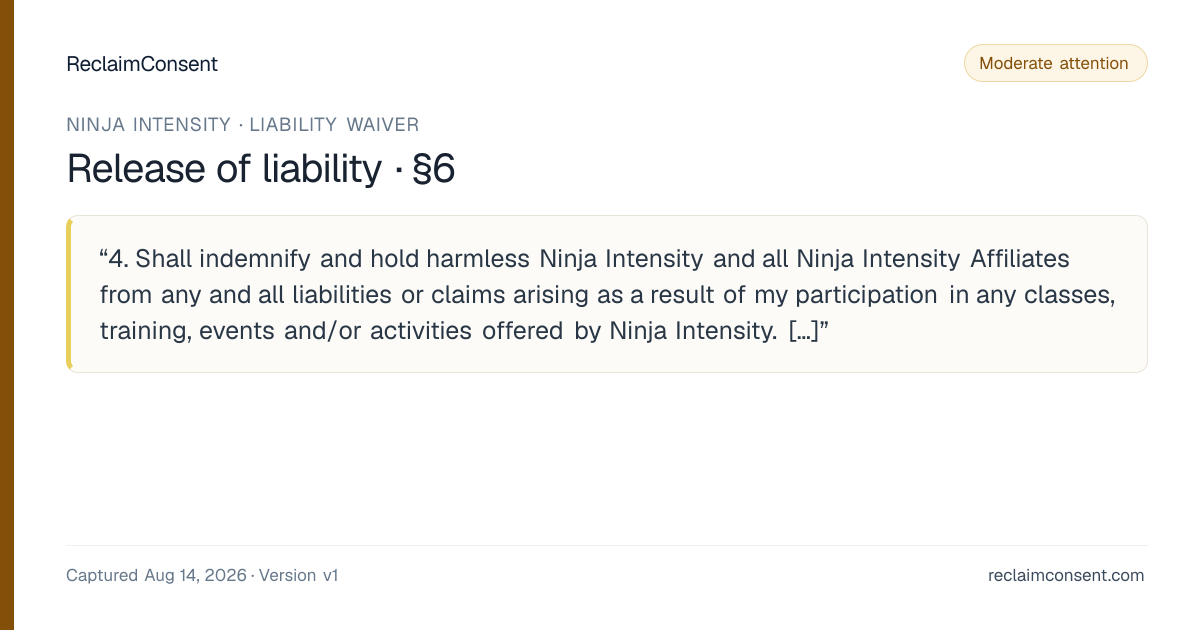The image size is (1200, 630).
Task: Click the ReclaimConsent brand name
Action: click(142, 64)
